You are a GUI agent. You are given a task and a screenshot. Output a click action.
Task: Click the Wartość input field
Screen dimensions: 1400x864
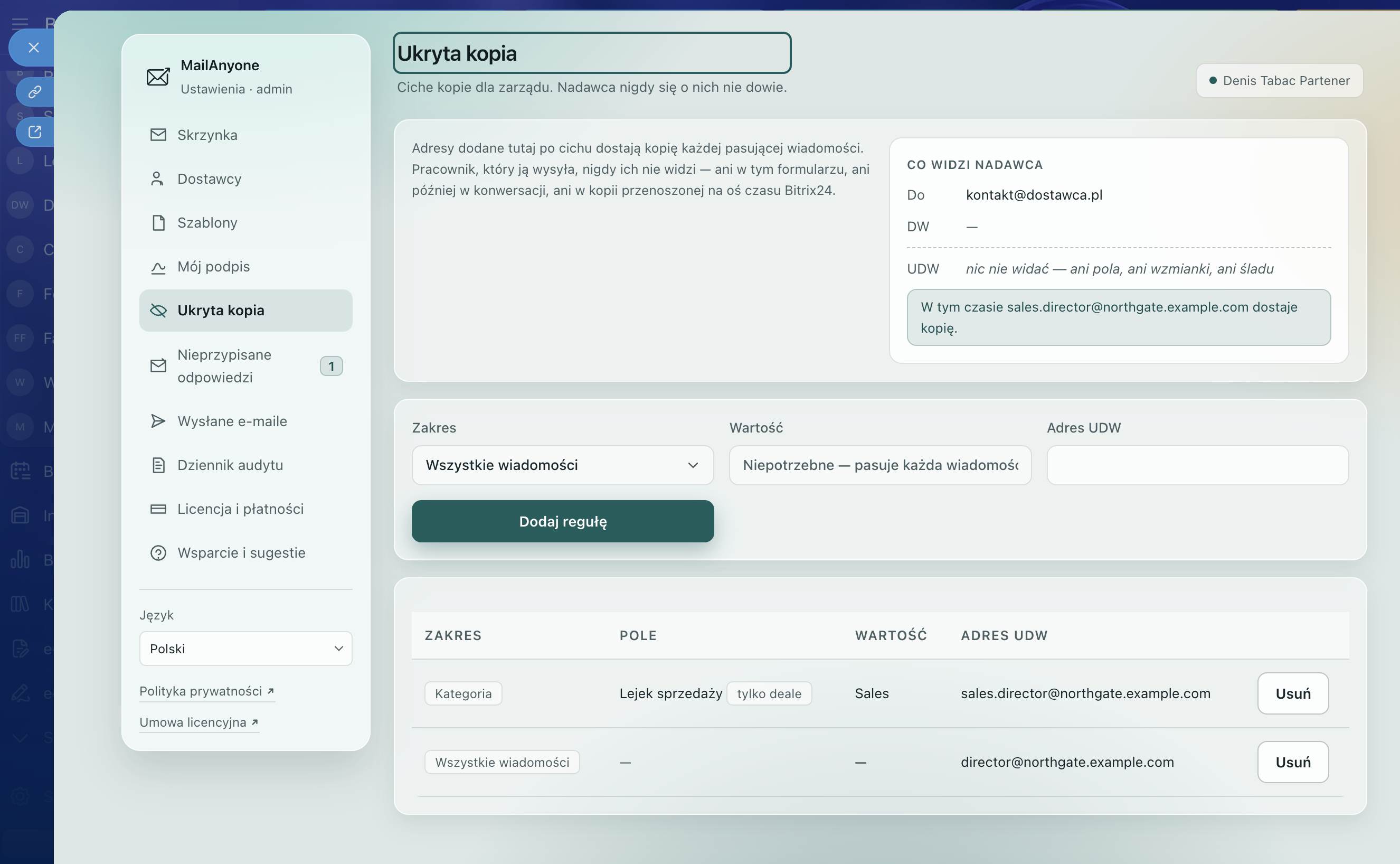pyautogui.click(x=880, y=465)
